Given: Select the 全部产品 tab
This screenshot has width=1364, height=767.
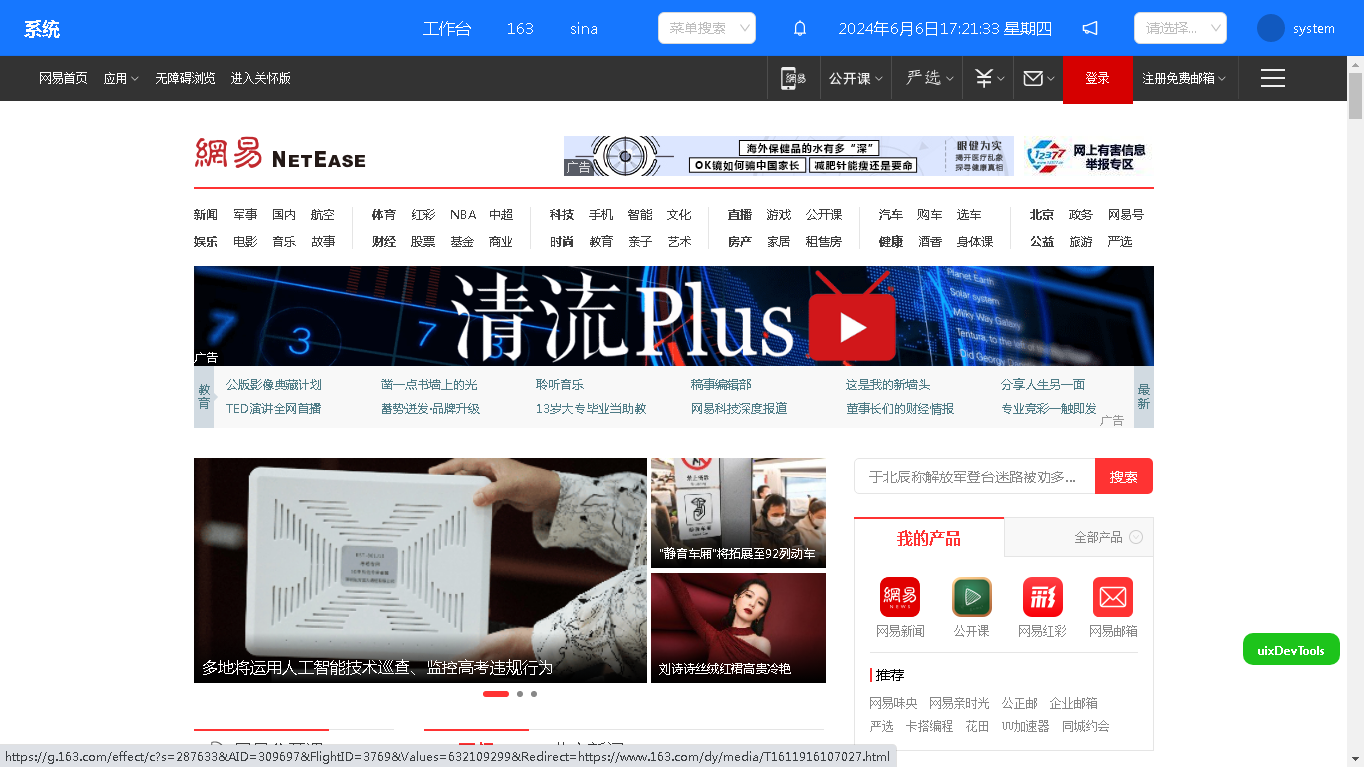Looking at the screenshot, I should click(1098, 538).
